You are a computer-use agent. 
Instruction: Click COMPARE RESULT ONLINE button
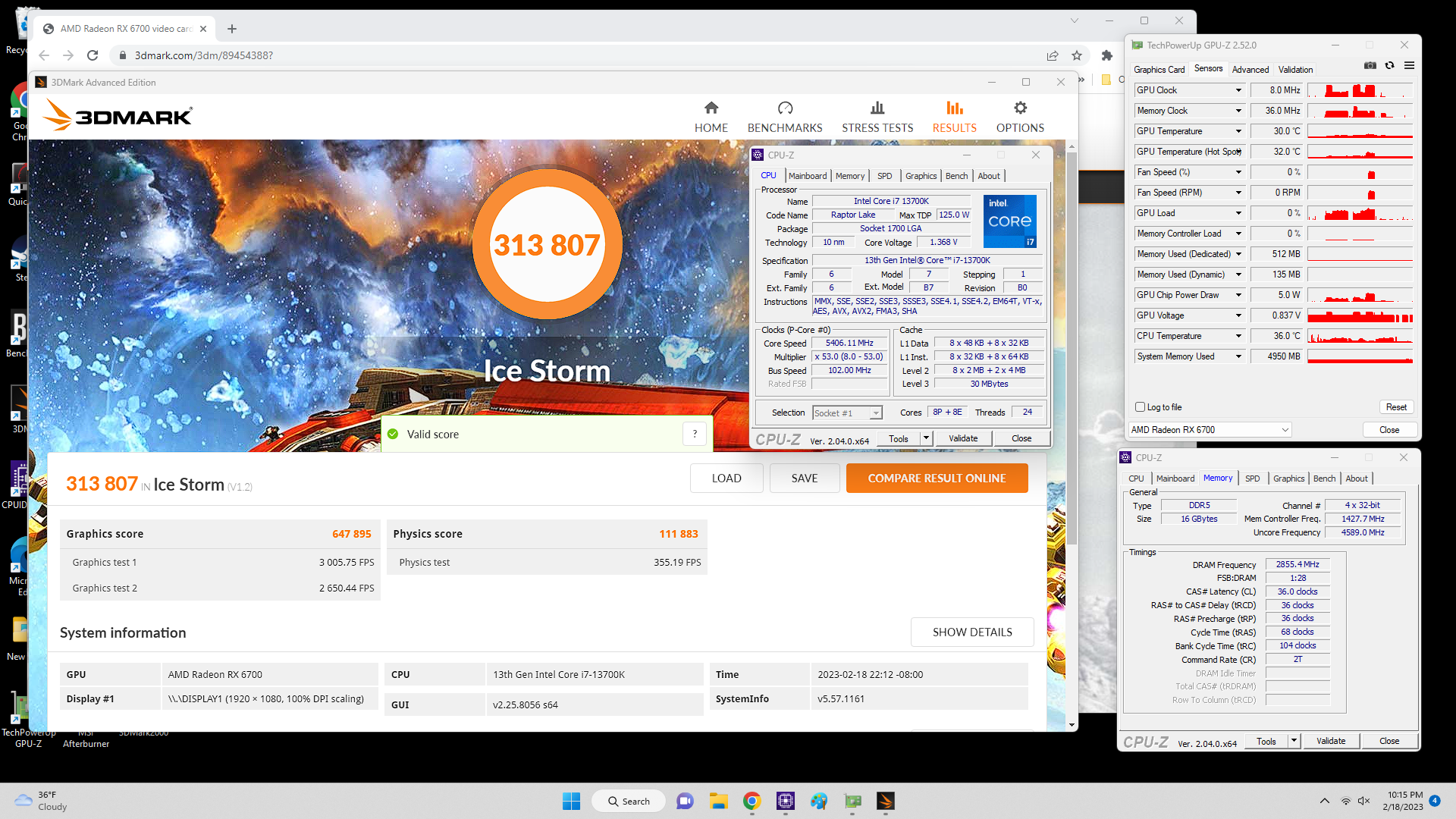click(x=937, y=479)
